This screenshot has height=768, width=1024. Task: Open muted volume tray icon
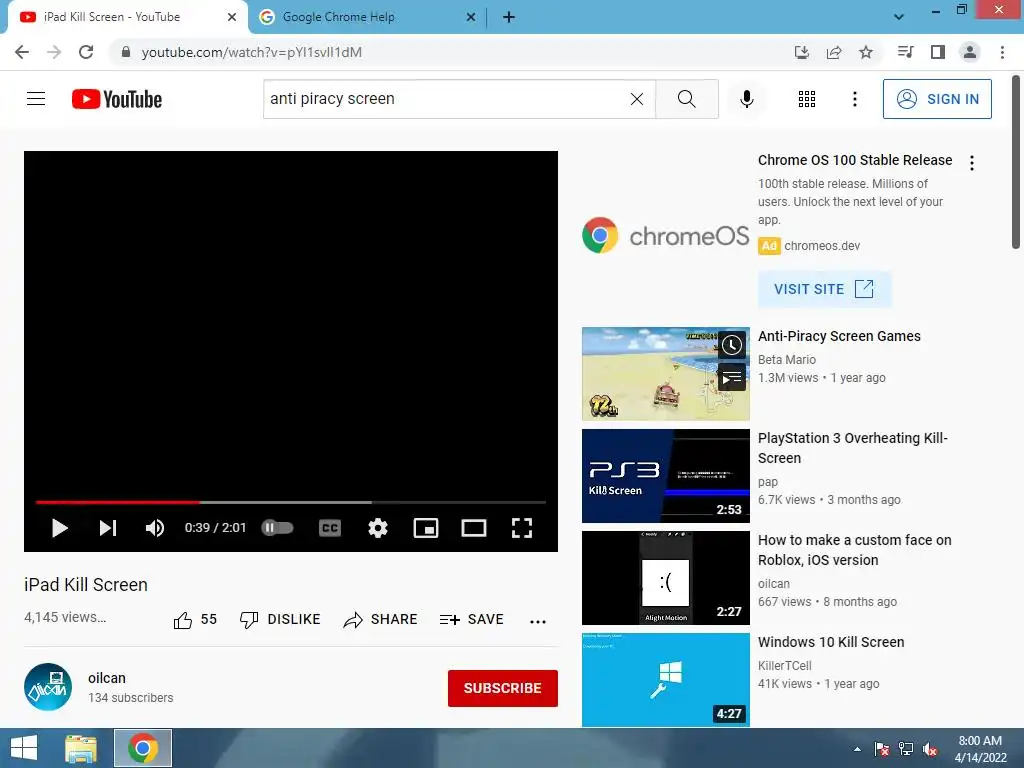(x=930, y=749)
